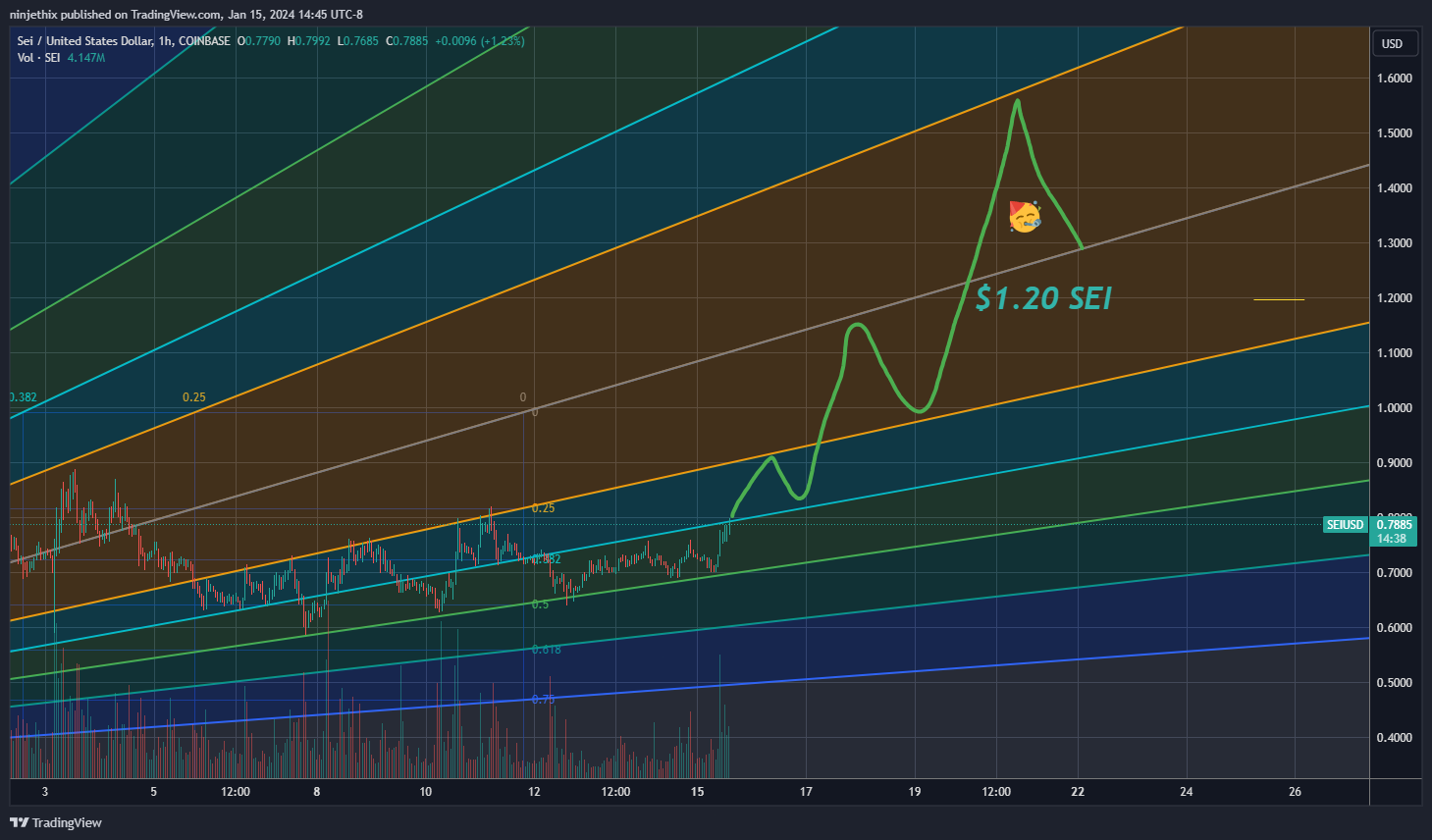Click the 0.4000 price axis label
Viewport: 1432px width, 840px height.
(1394, 738)
